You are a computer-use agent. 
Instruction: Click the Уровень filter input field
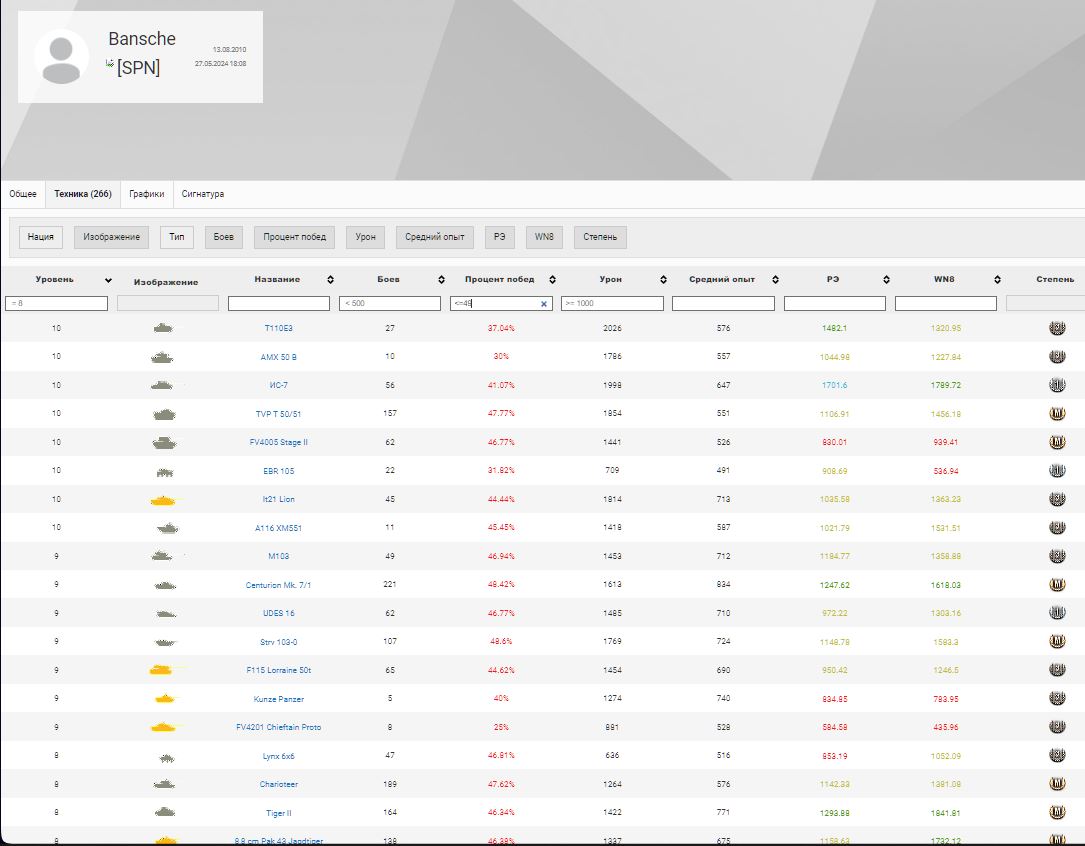(x=56, y=303)
